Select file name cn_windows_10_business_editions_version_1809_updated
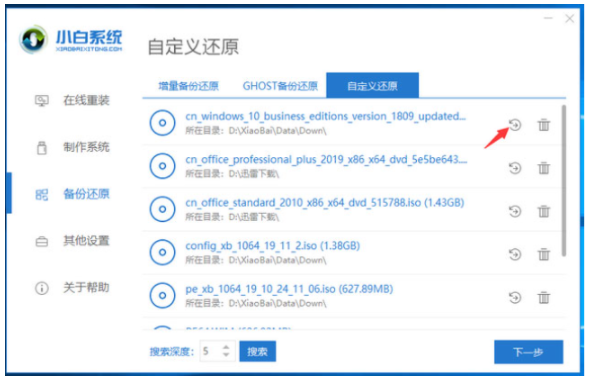Screen dimensions: 590x380 [325, 116]
